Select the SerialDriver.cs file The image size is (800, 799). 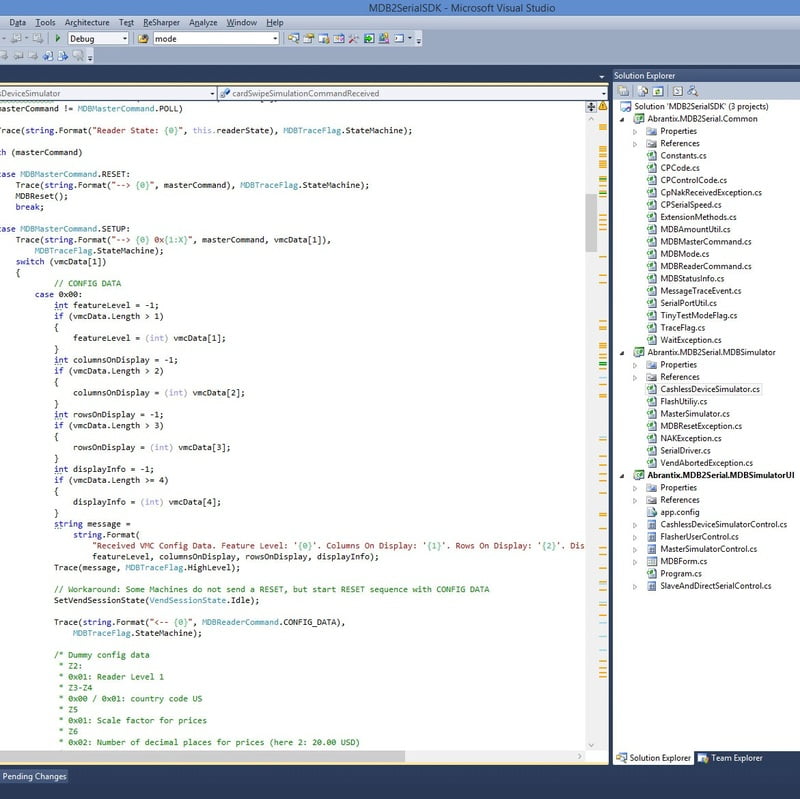point(684,450)
